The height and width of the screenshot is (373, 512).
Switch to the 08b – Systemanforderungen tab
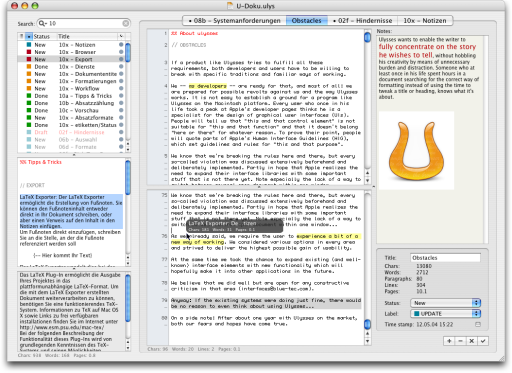[x=234, y=21]
